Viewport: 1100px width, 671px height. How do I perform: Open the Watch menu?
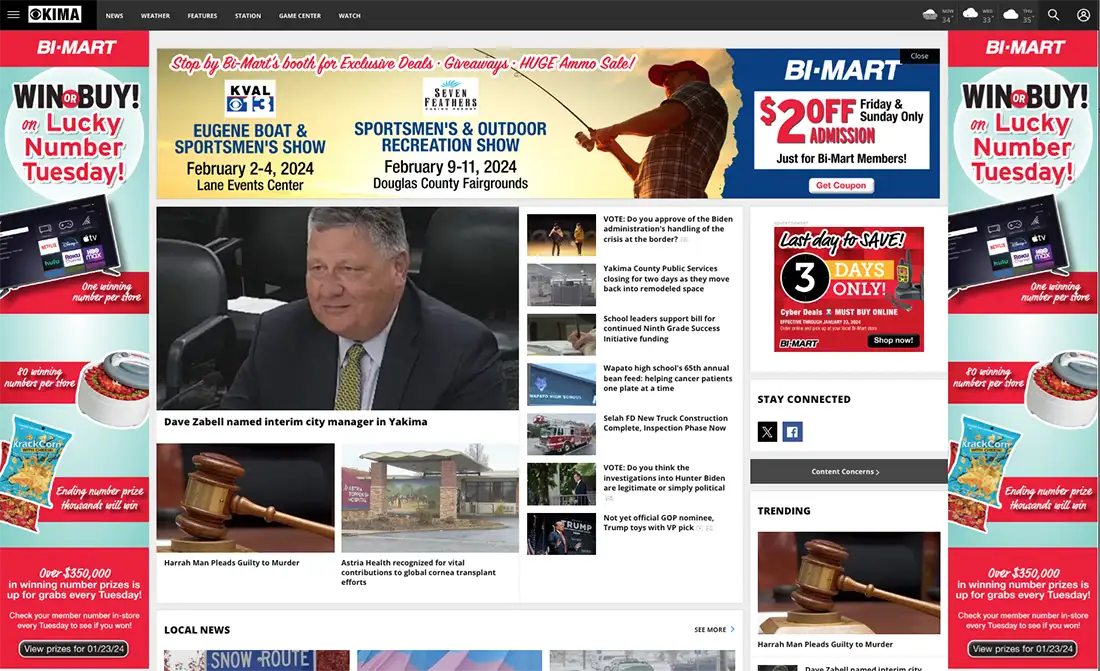point(349,15)
